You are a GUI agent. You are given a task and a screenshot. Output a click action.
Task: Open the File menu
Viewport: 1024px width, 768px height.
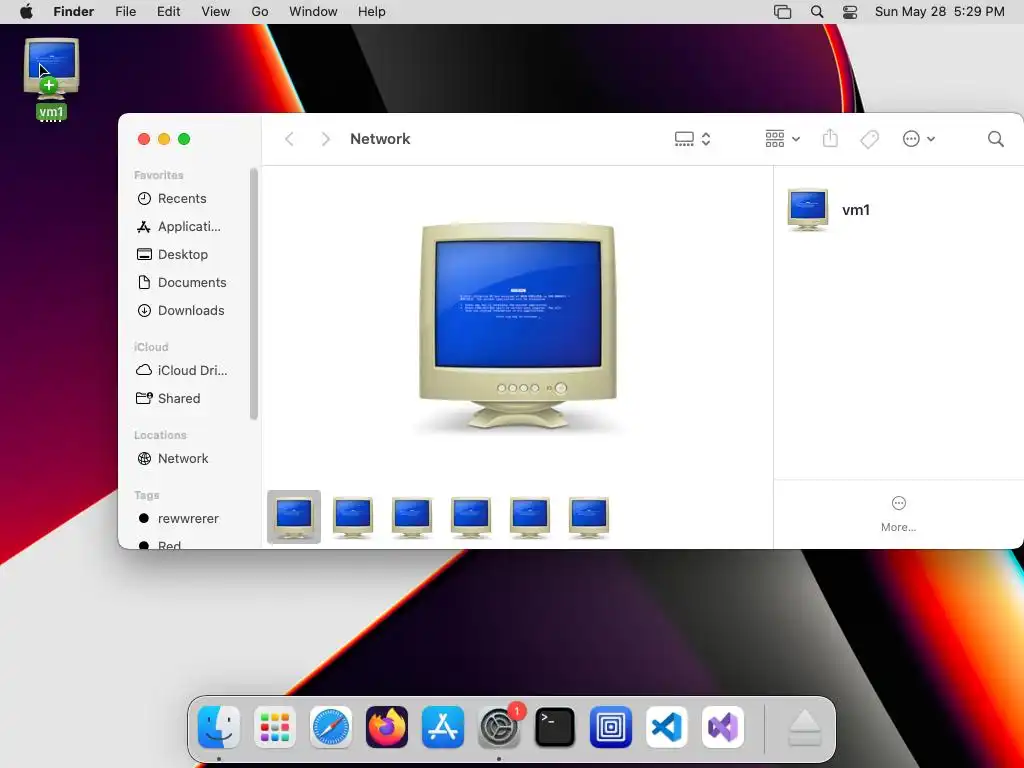(x=125, y=12)
